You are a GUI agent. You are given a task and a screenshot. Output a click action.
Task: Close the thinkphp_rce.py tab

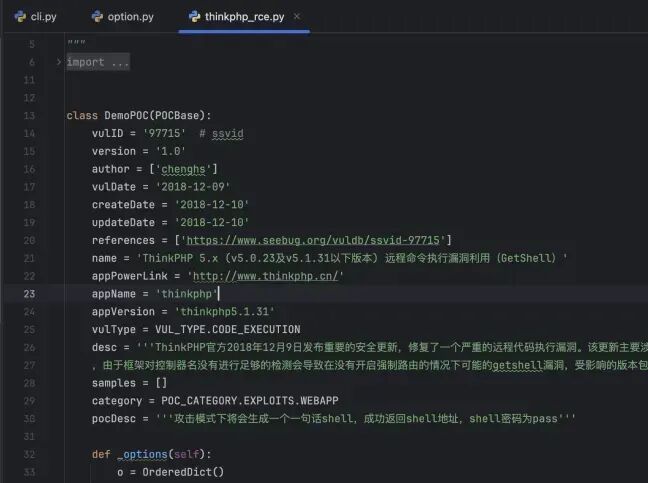tap(297, 16)
